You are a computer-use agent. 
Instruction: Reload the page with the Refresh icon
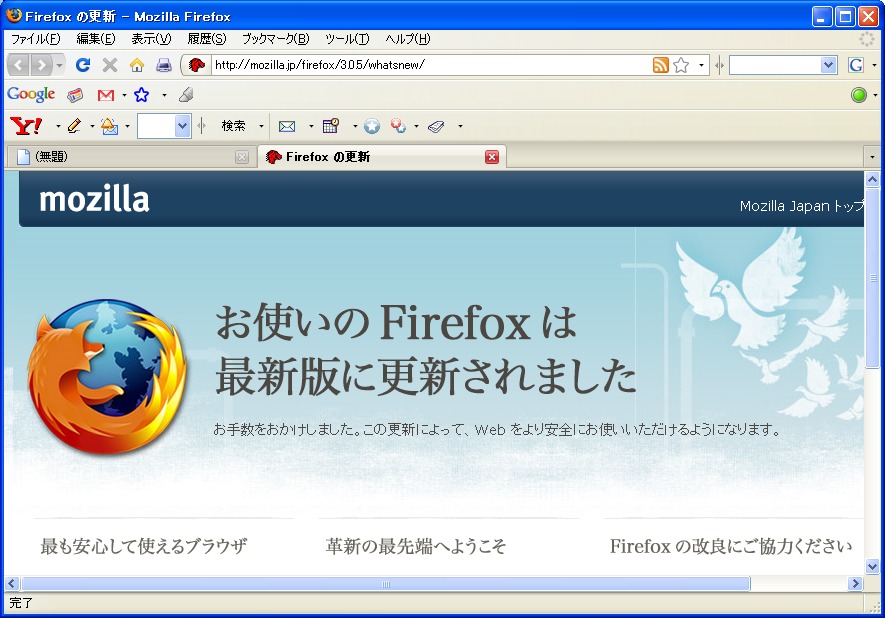(x=83, y=65)
